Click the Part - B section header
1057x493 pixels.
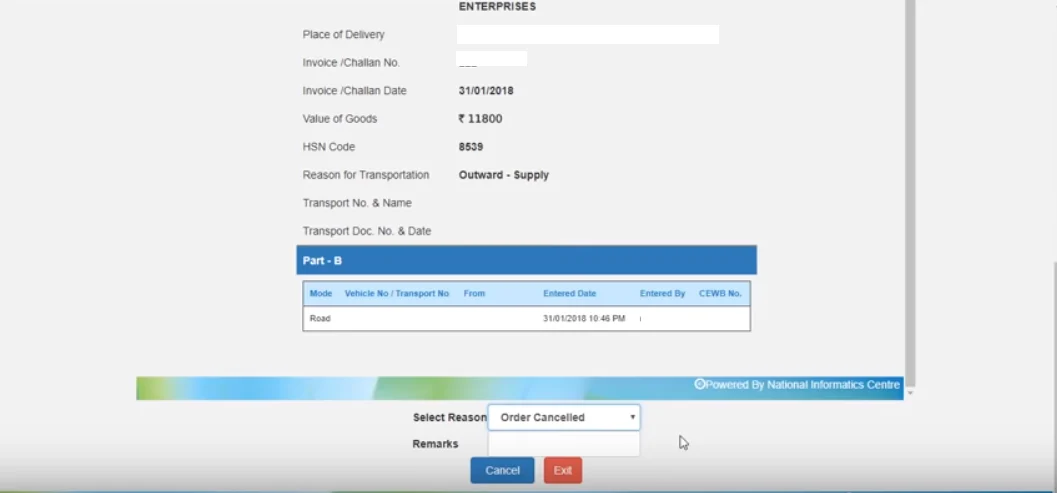[526, 260]
